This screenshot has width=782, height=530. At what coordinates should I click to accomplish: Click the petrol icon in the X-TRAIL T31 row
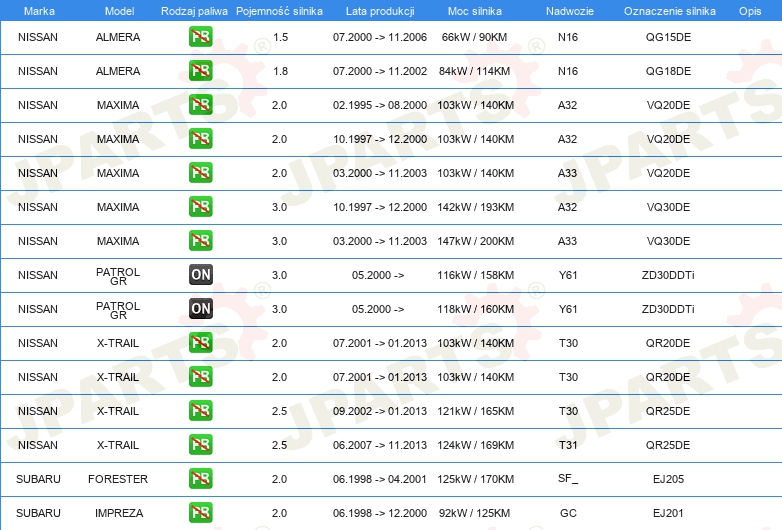(200, 444)
